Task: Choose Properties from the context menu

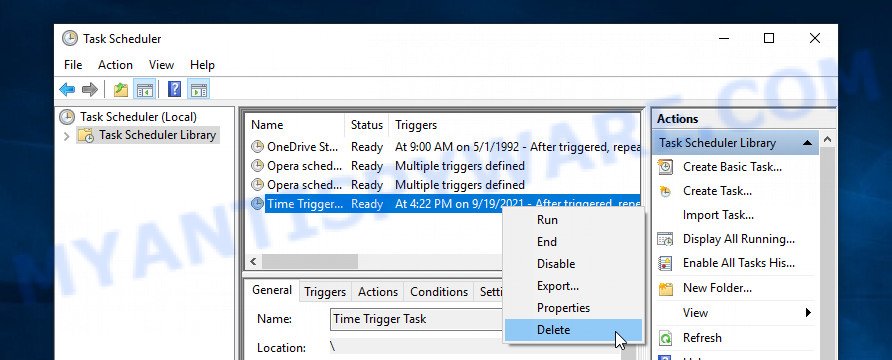Action: 573,308
